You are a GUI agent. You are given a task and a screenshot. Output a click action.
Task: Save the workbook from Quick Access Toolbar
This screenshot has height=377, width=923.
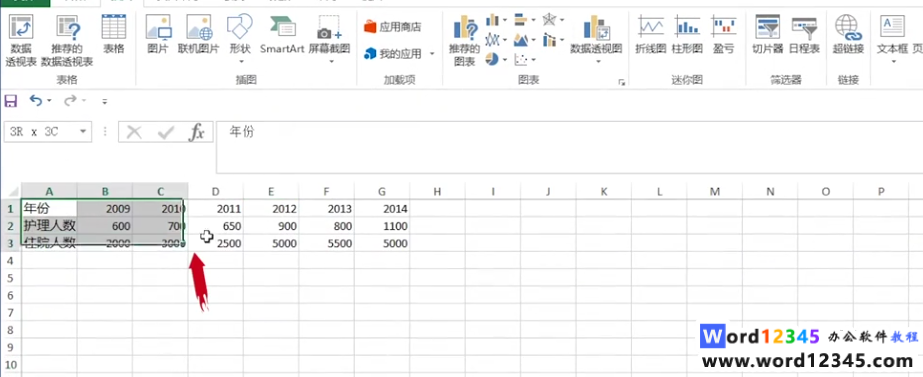(11, 101)
